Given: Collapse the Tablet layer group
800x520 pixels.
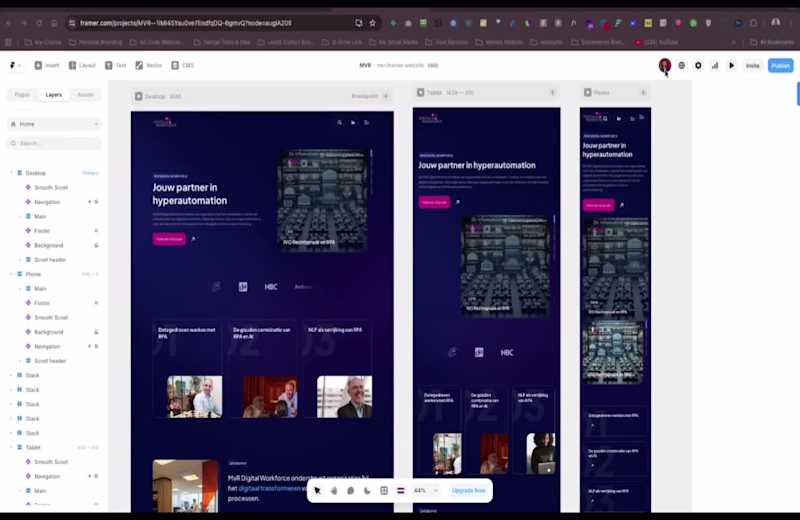Looking at the screenshot, I should point(11,448).
